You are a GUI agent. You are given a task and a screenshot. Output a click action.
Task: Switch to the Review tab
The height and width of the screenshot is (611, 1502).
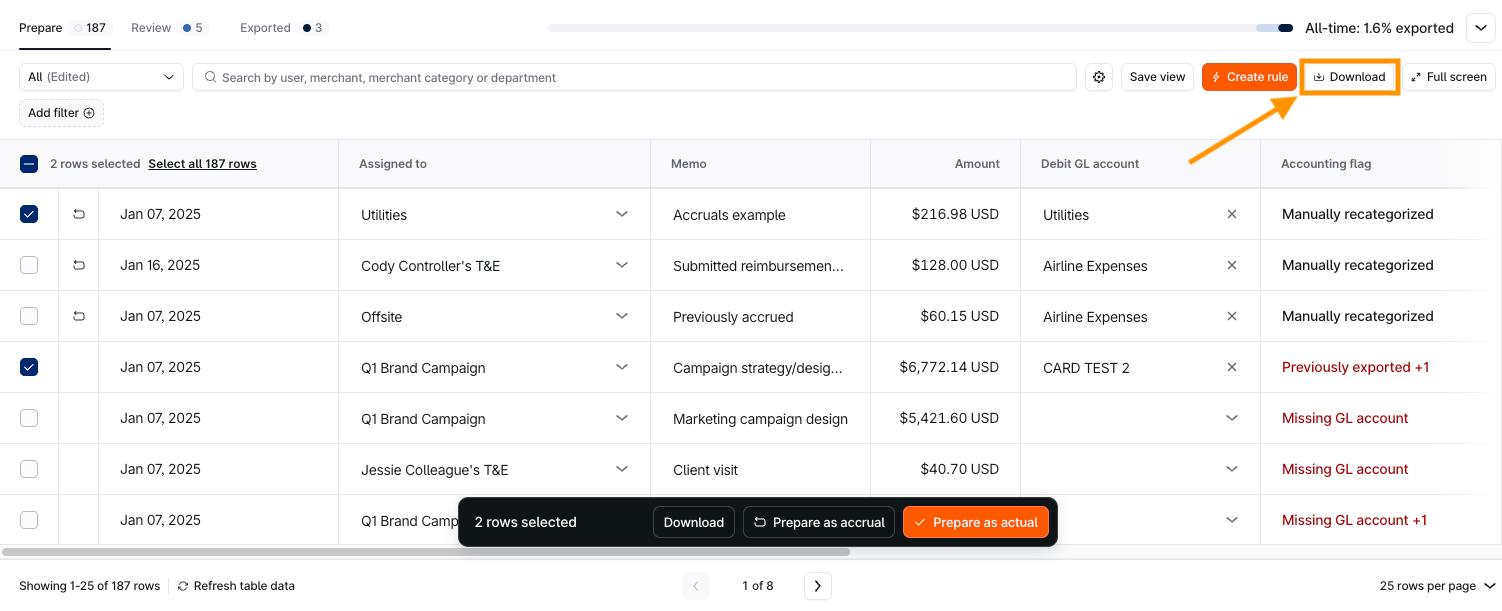152,28
